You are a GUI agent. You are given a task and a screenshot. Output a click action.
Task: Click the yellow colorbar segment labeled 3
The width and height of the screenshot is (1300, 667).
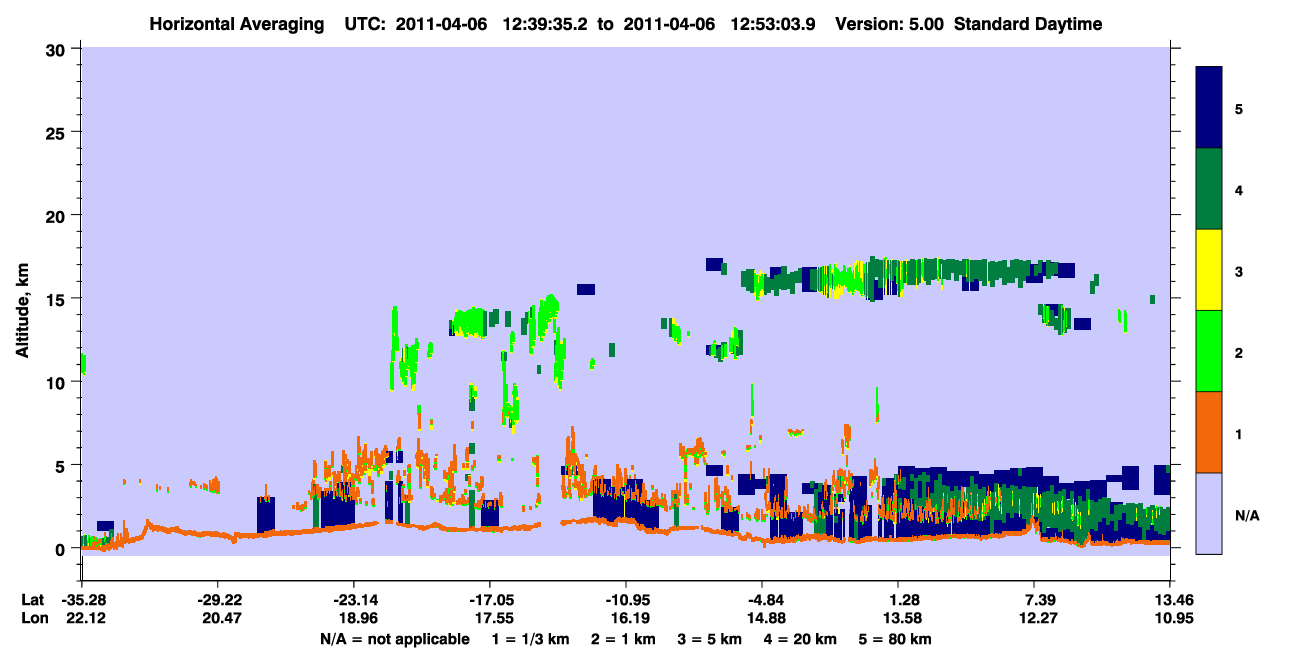click(x=1209, y=270)
